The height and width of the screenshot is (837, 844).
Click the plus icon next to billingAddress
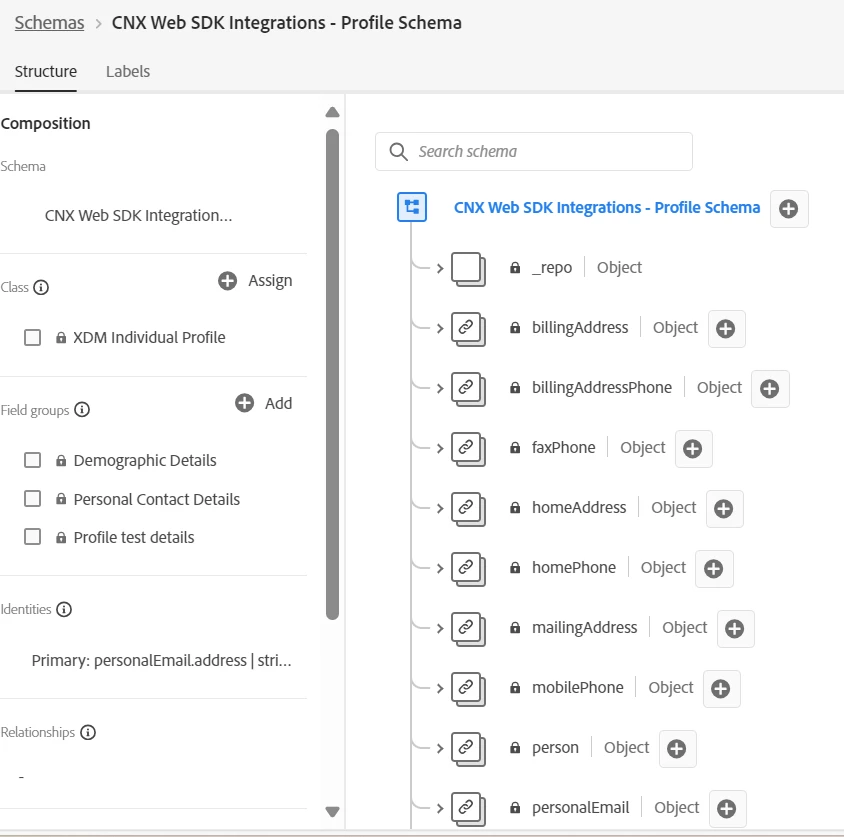pos(726,329)
